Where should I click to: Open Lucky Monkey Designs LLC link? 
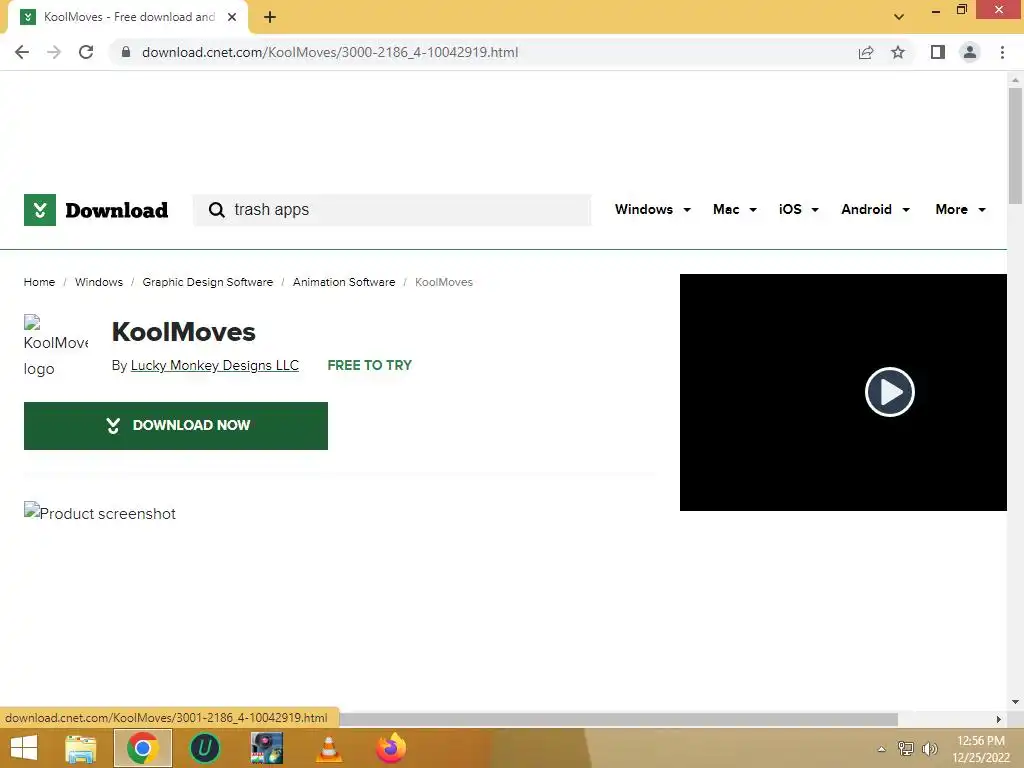click(215, 366)
